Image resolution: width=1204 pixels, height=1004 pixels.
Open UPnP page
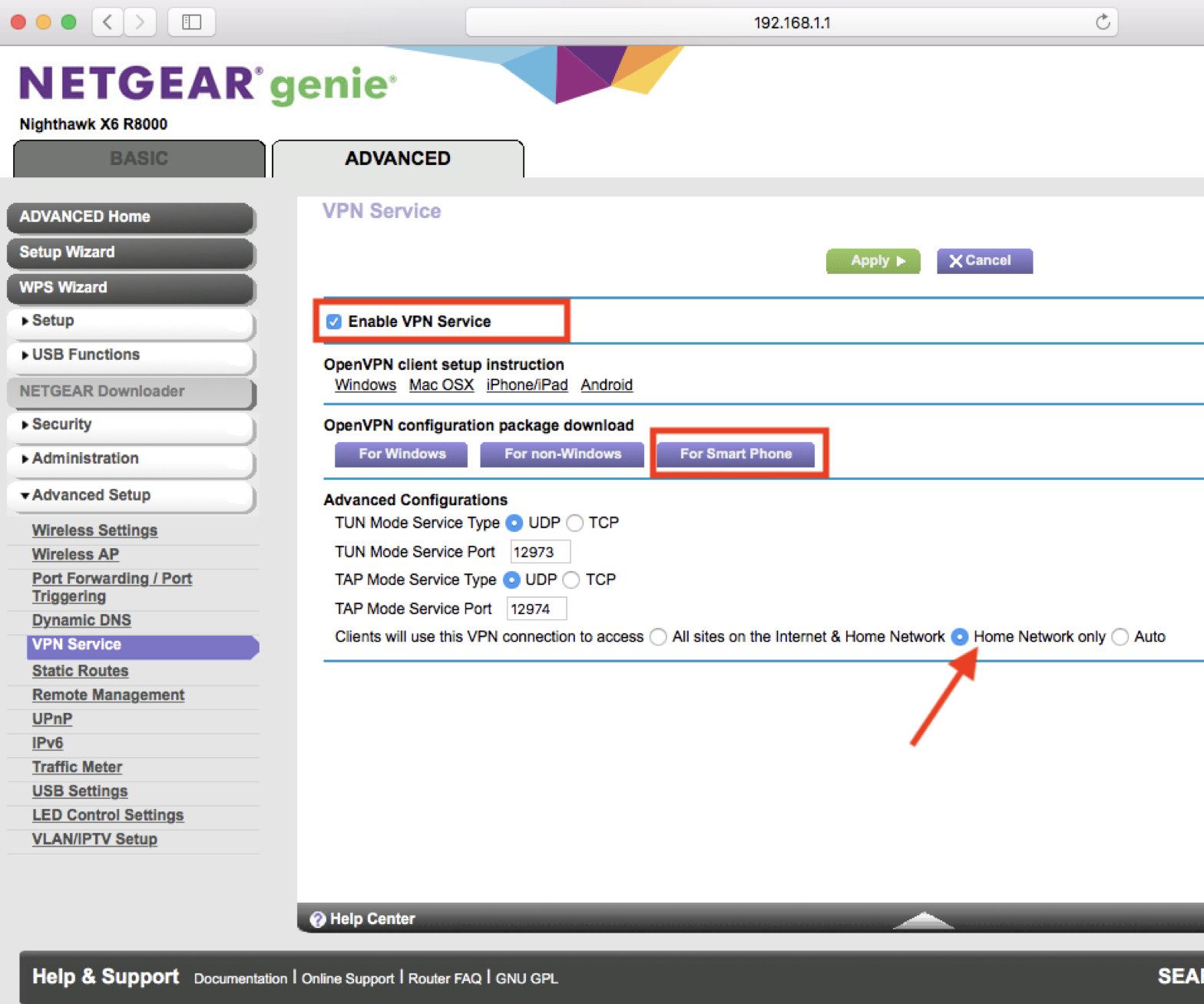[51, 719]
